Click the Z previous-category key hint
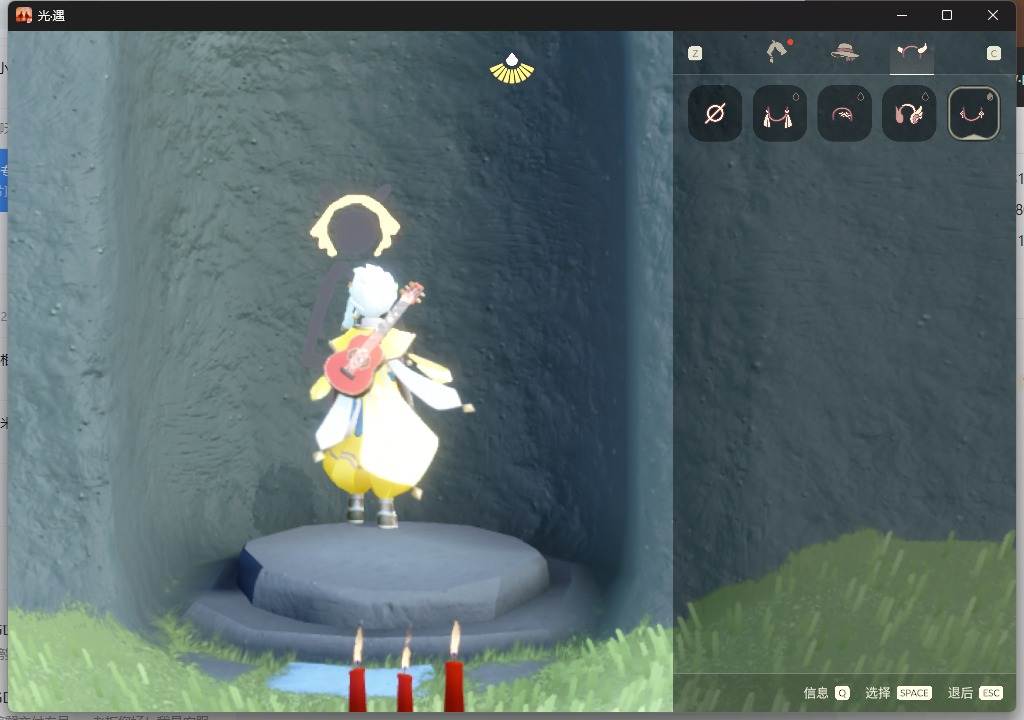The image size is (1024, 720). [695, 53]
